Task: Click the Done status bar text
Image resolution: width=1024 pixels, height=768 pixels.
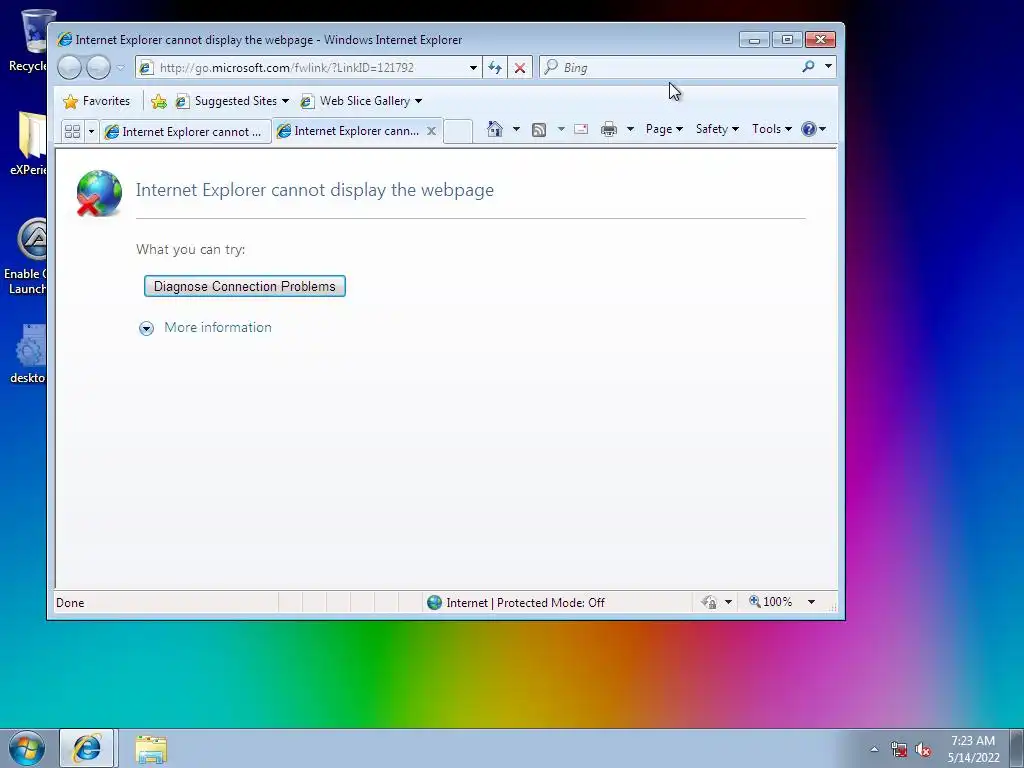Action: point(70,603)
